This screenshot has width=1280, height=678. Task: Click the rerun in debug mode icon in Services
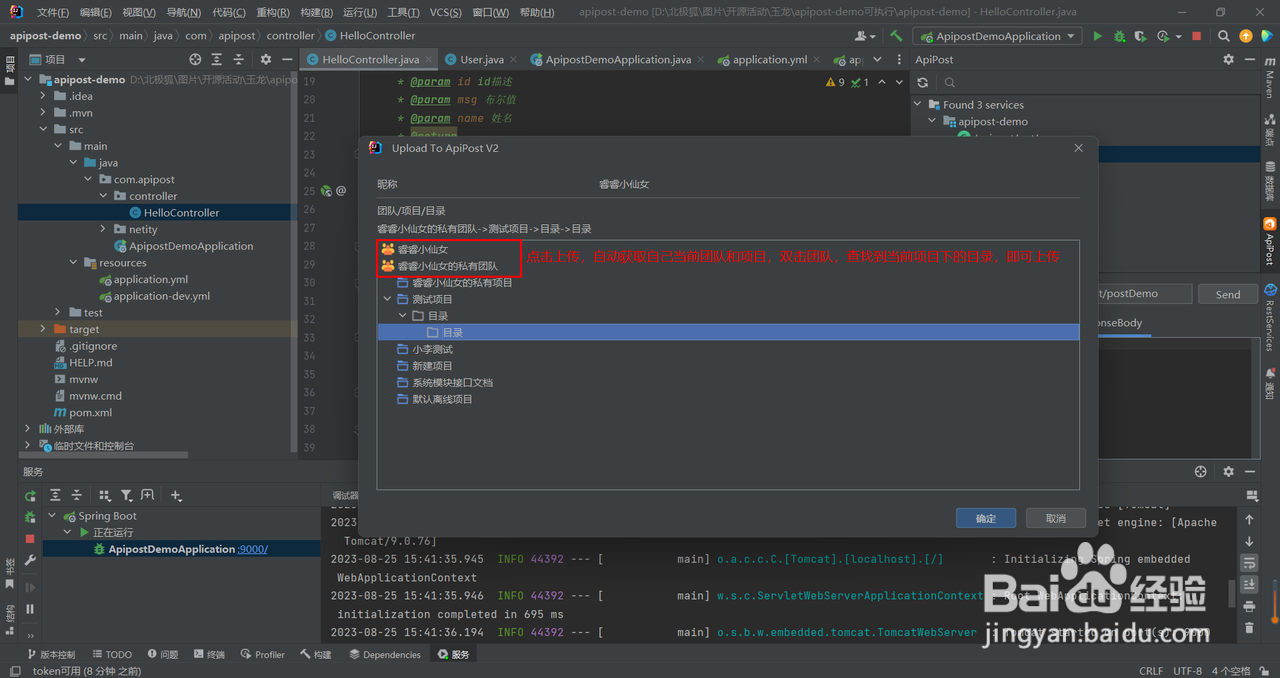(30, 517)
